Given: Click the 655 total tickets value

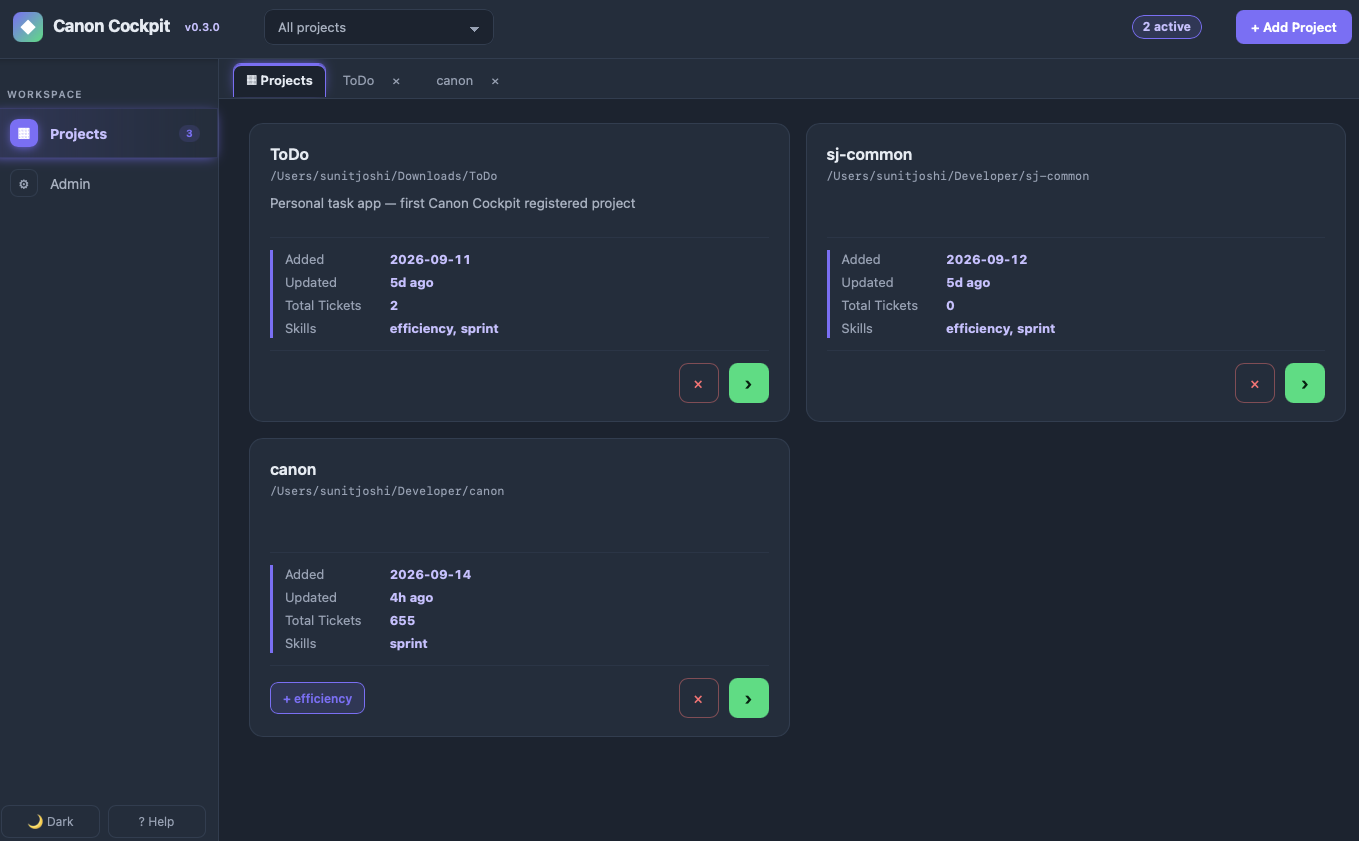Looking at the screenshot, I should [402, 620].
